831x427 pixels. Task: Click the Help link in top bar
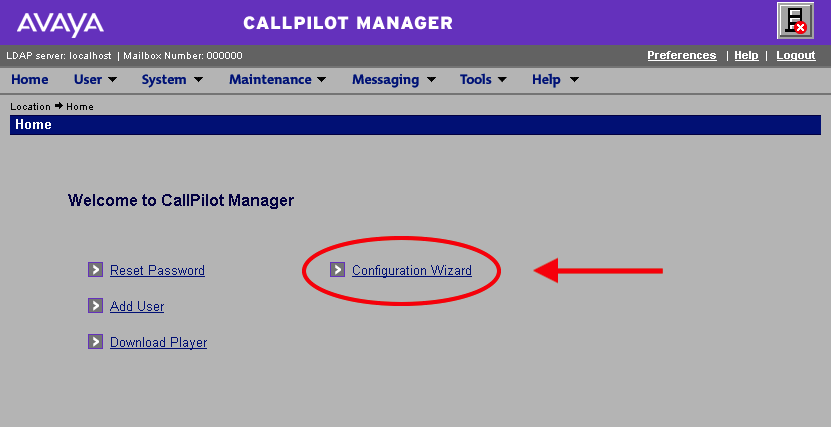point(746,55)
